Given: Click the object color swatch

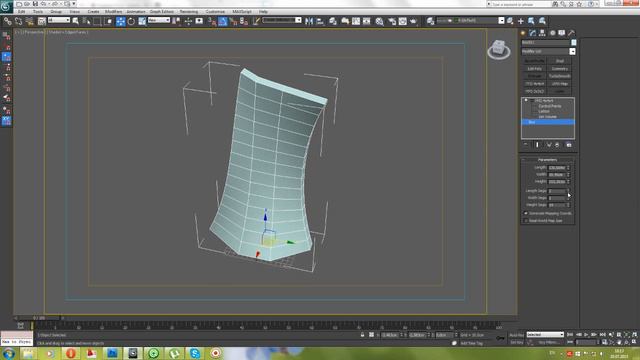Looking at the screenshot, I should coord(573,42).
